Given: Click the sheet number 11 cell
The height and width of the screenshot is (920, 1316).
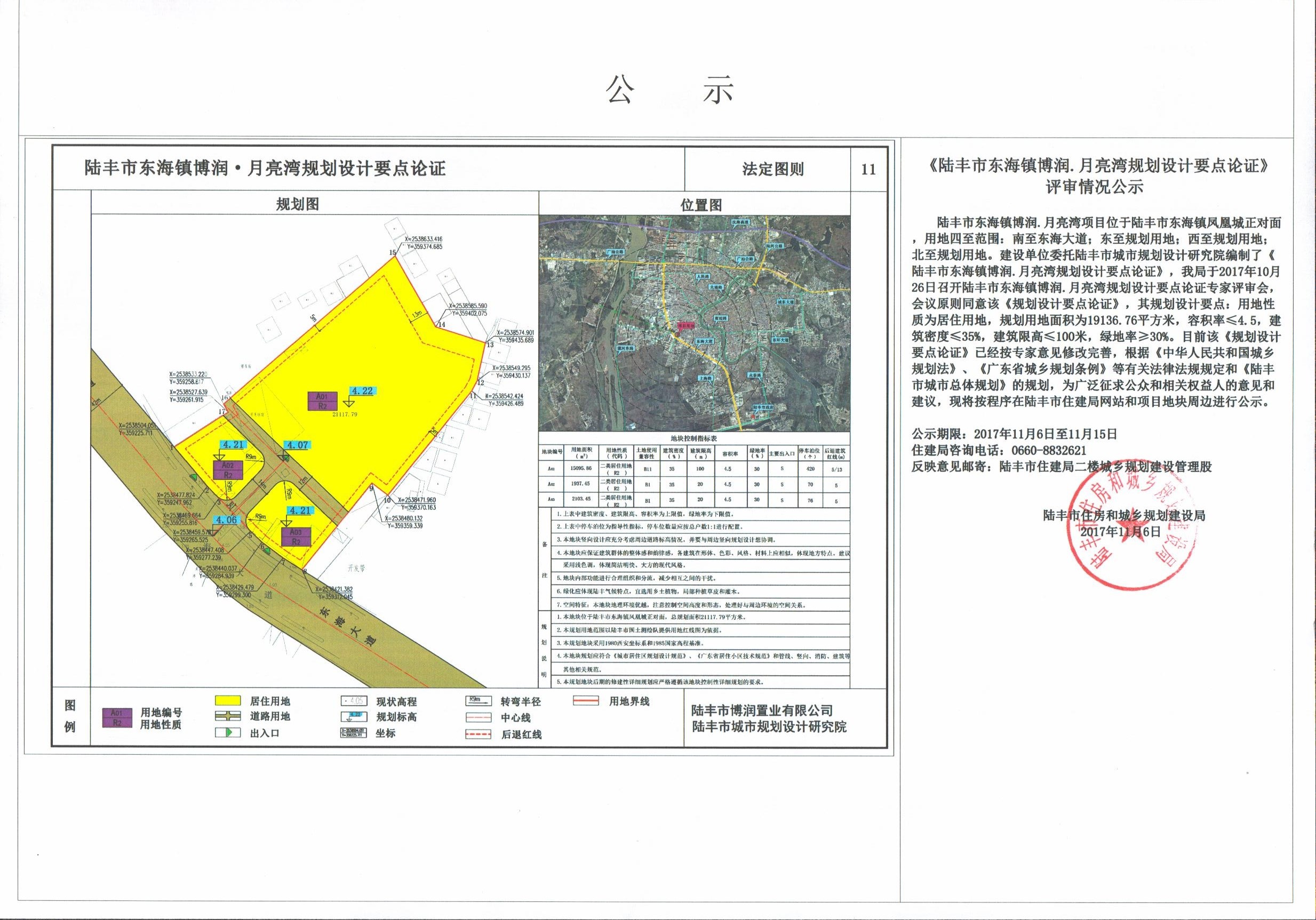Looking at the screenshot, I should (x=868, y=169).
